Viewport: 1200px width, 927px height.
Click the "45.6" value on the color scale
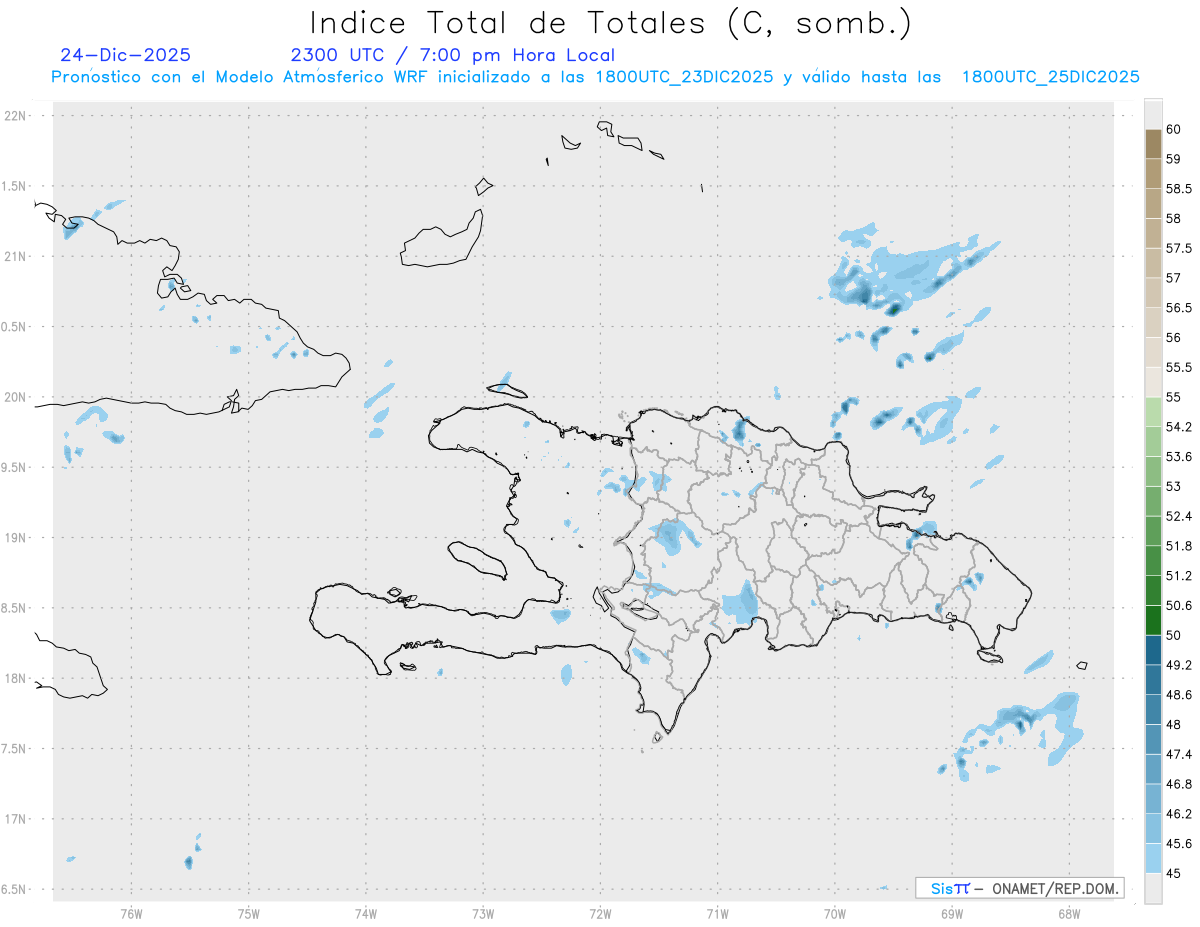click(x=1180, y=844)
